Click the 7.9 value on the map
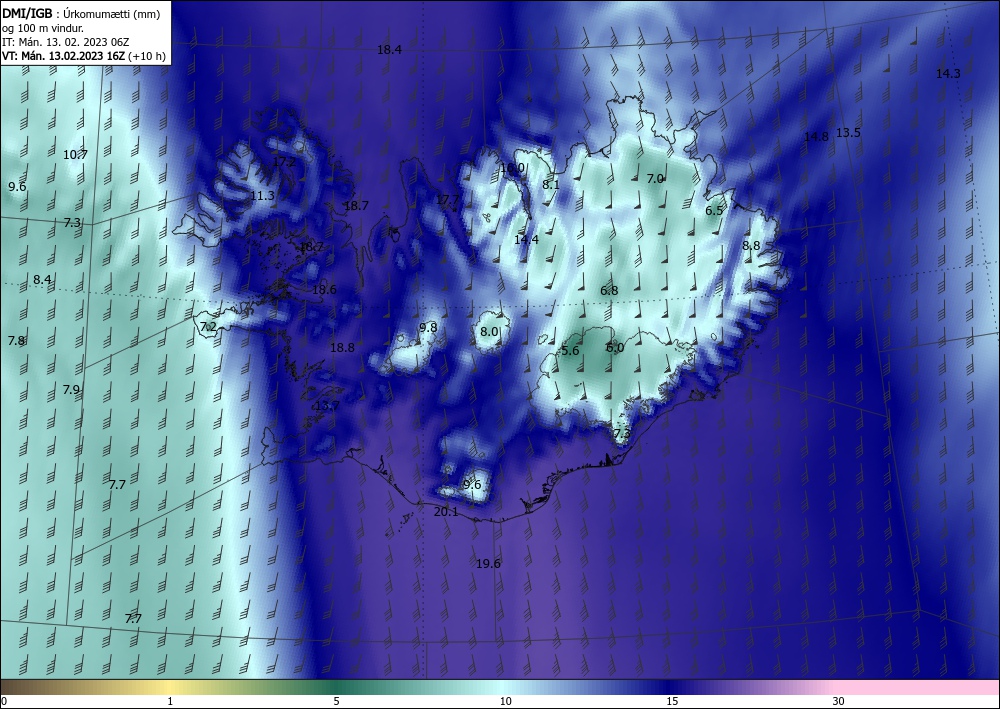The image size is (1000, 709). [x=71, y=390]
